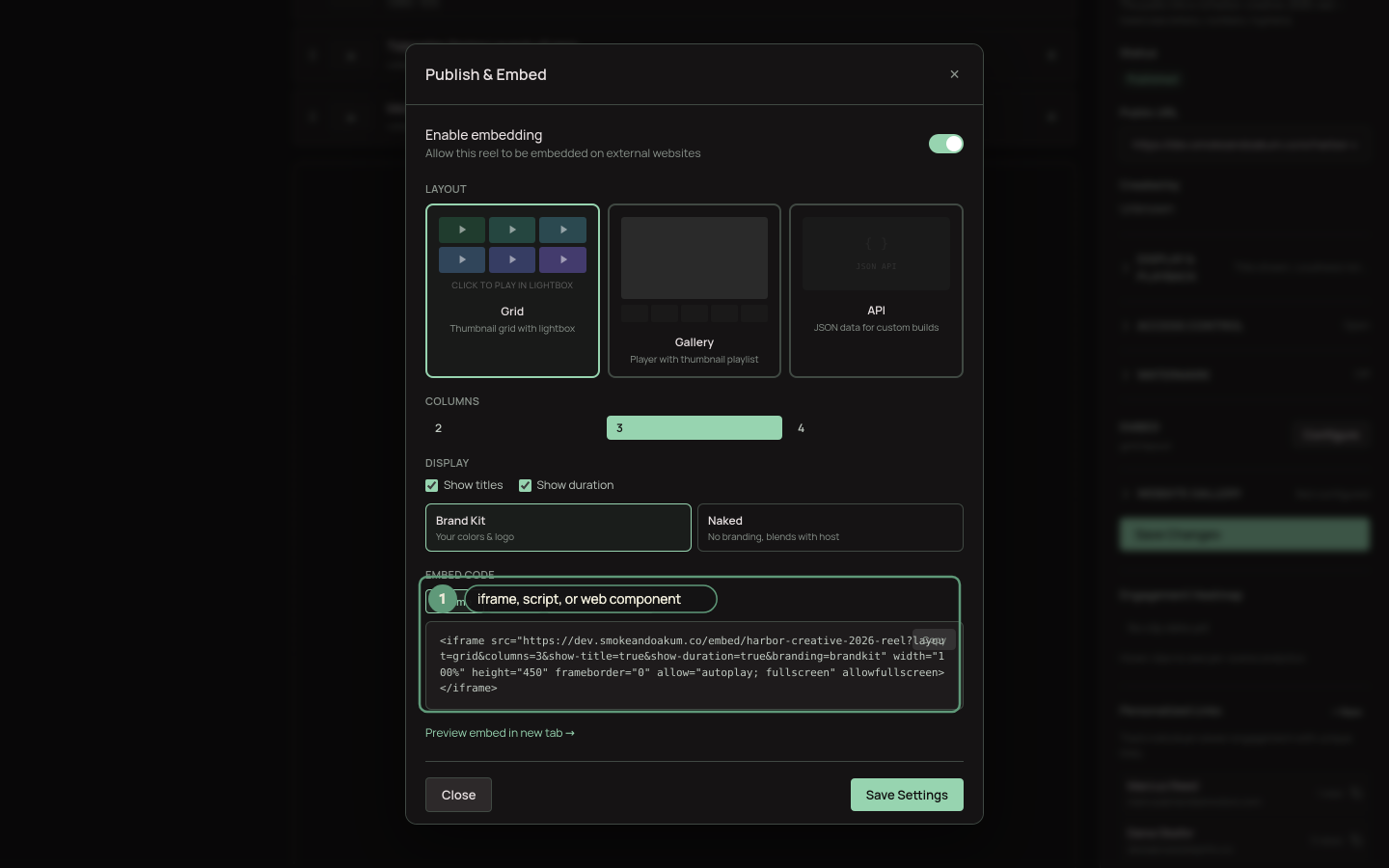Set columns to 2
The image size is (1389, 868).
tap(512, 428)
